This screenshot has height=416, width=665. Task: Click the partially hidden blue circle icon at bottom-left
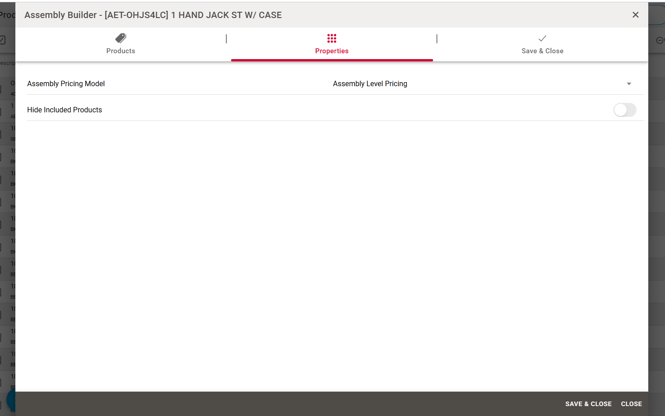(11, 400)
